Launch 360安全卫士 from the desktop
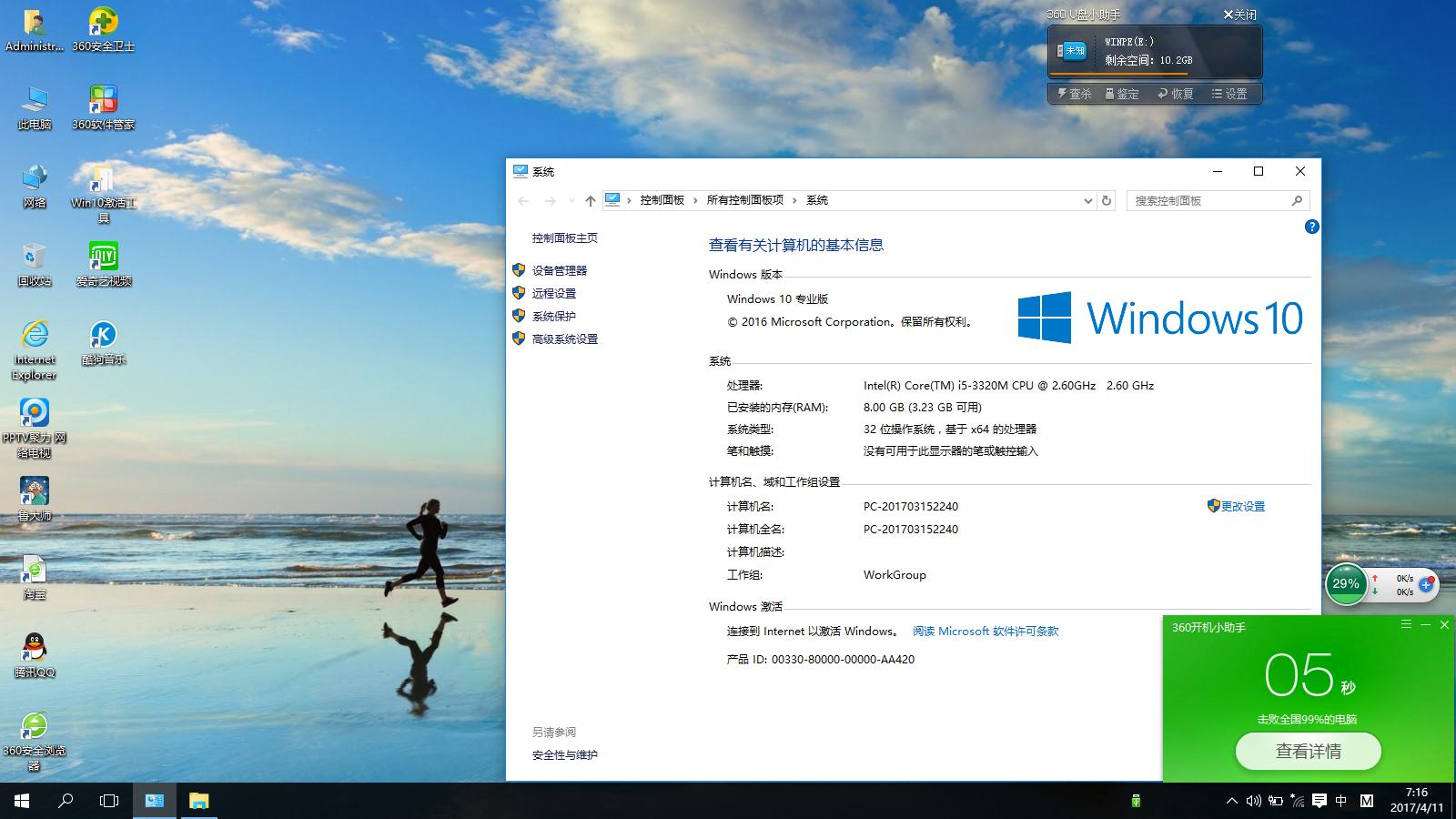Viewport: 1456px width, 819px height. coord(104,29)
